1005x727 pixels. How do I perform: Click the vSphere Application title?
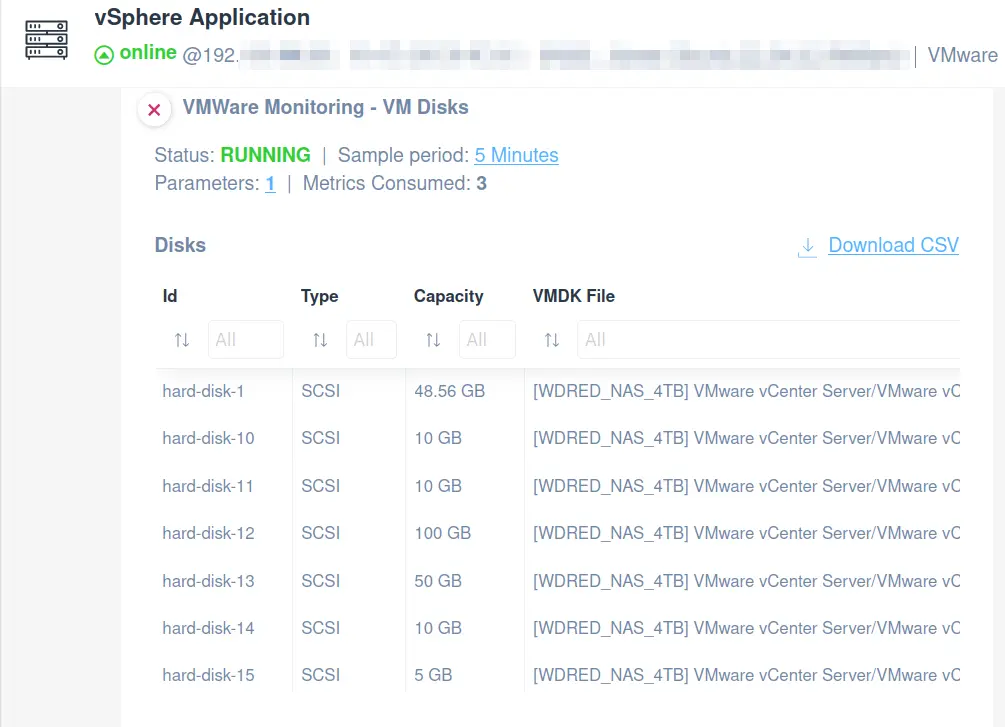(x=202, y=17)
